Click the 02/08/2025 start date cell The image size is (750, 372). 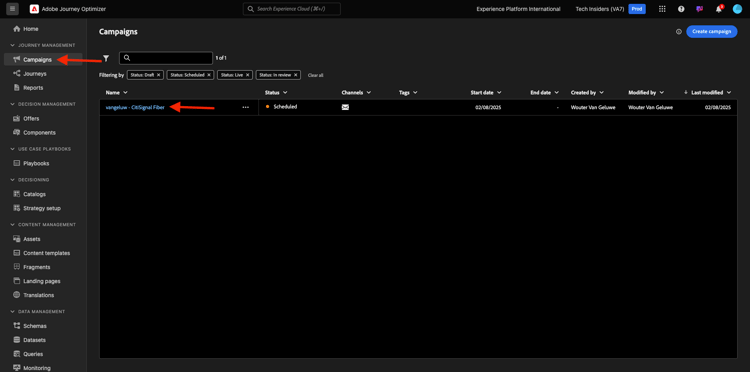pos(487,108)
